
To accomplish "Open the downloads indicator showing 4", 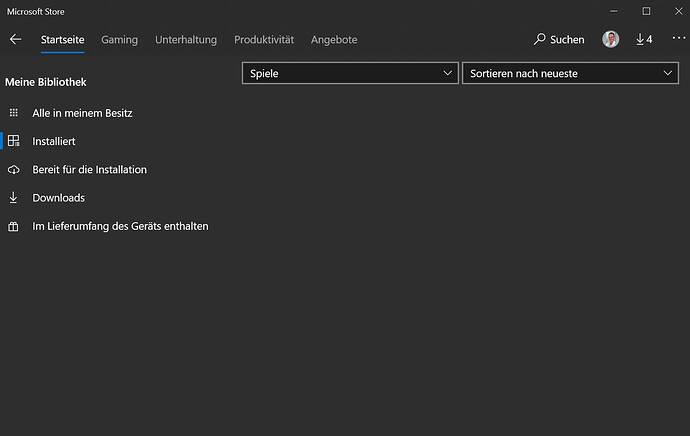I will [644, 40].
